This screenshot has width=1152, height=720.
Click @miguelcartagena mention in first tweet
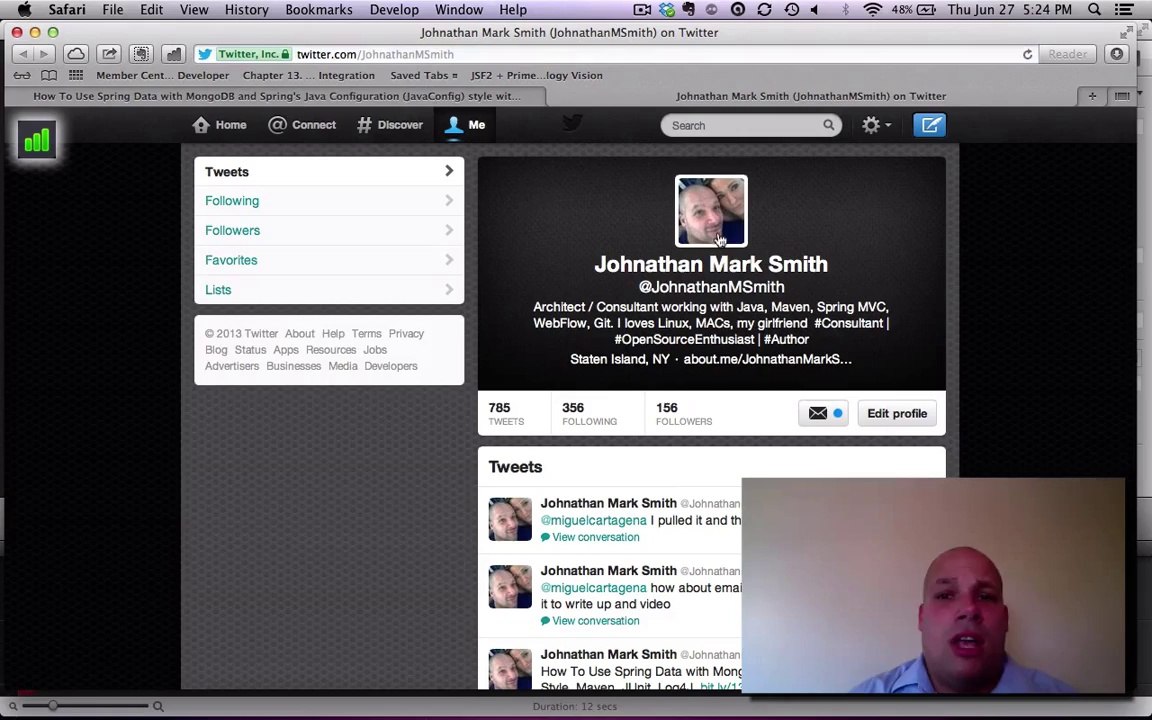(594, 520)
